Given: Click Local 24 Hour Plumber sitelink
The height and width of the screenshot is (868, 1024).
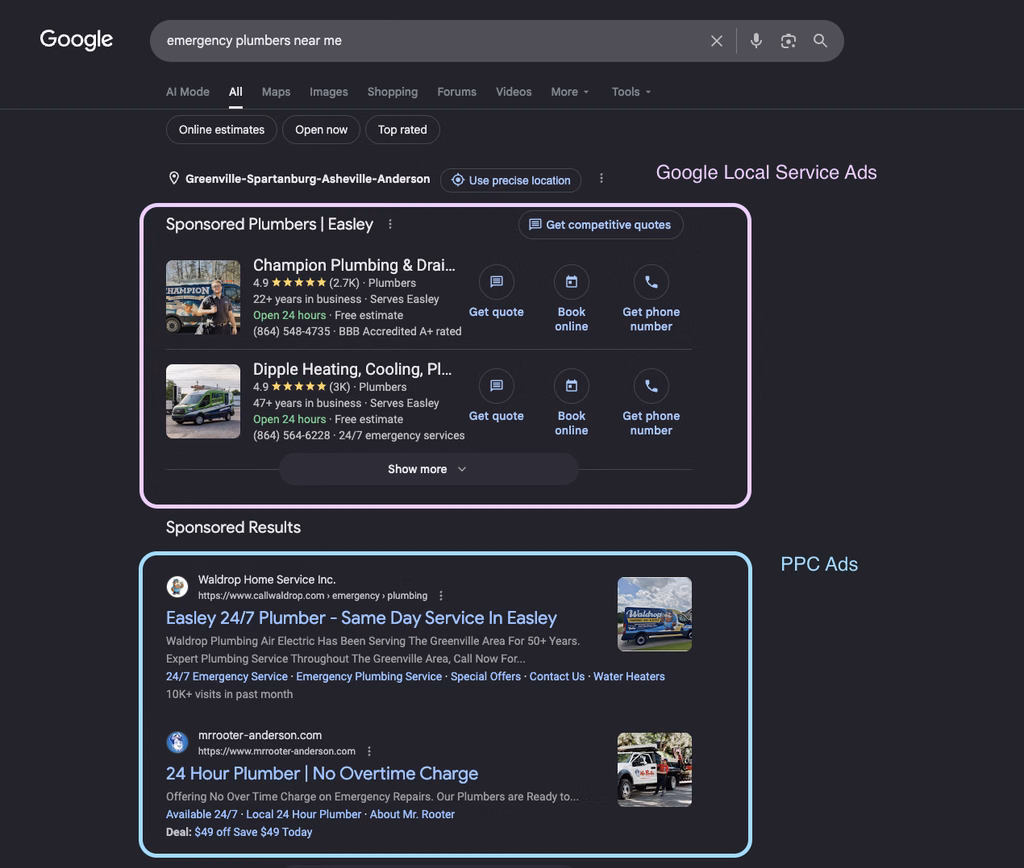Looking at the screenshot, I should 304,814.
